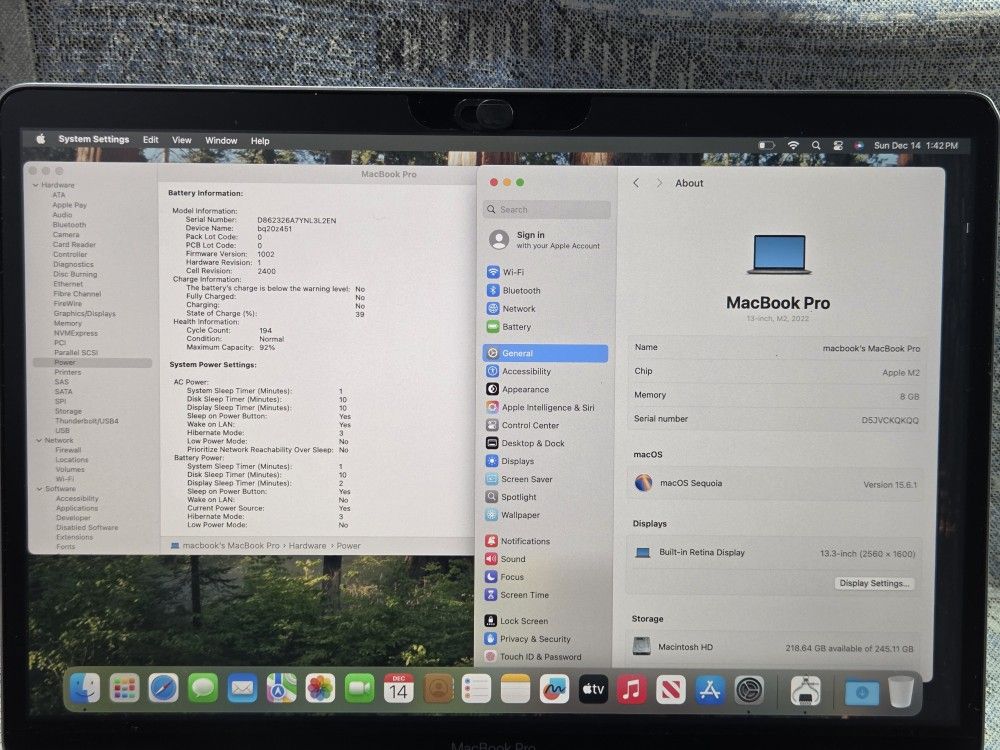Viewport: 1000px width, 750px height.
Task: Open Maps from the Dock
Action: coord(280,689)
